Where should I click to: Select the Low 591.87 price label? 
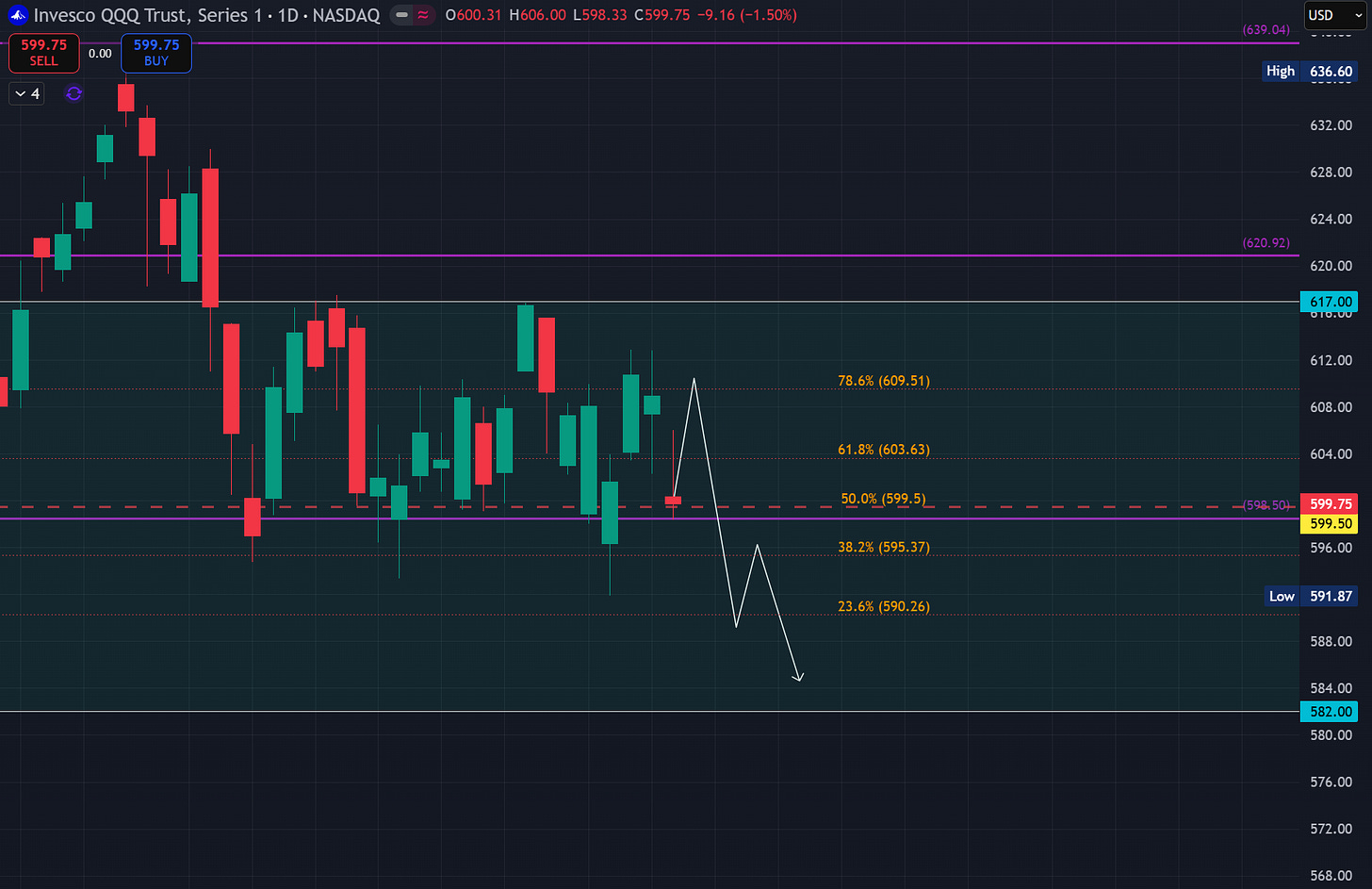click(x=1312, y=596)
